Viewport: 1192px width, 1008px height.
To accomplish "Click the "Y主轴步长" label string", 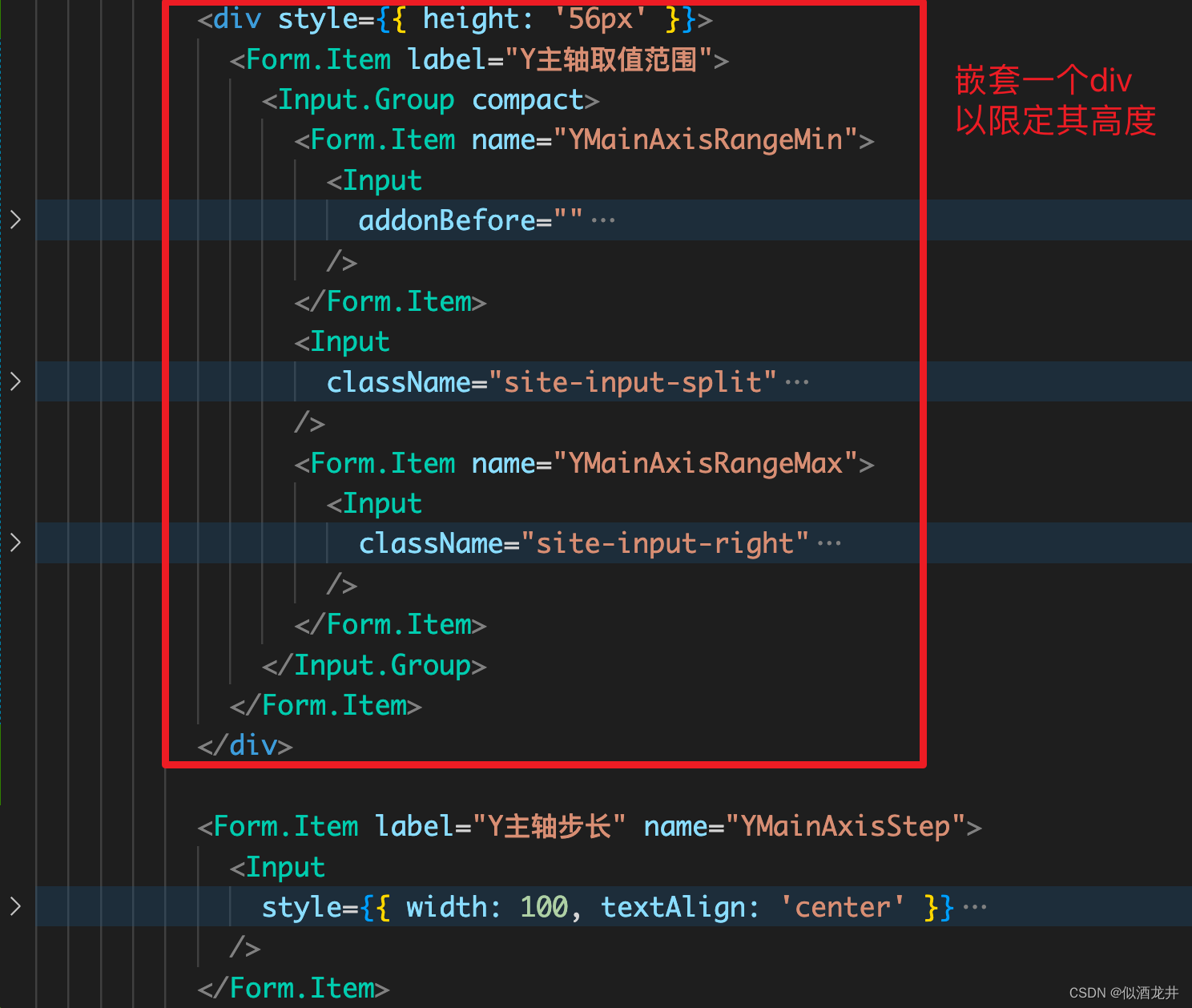I will click(x=549, y=826).
